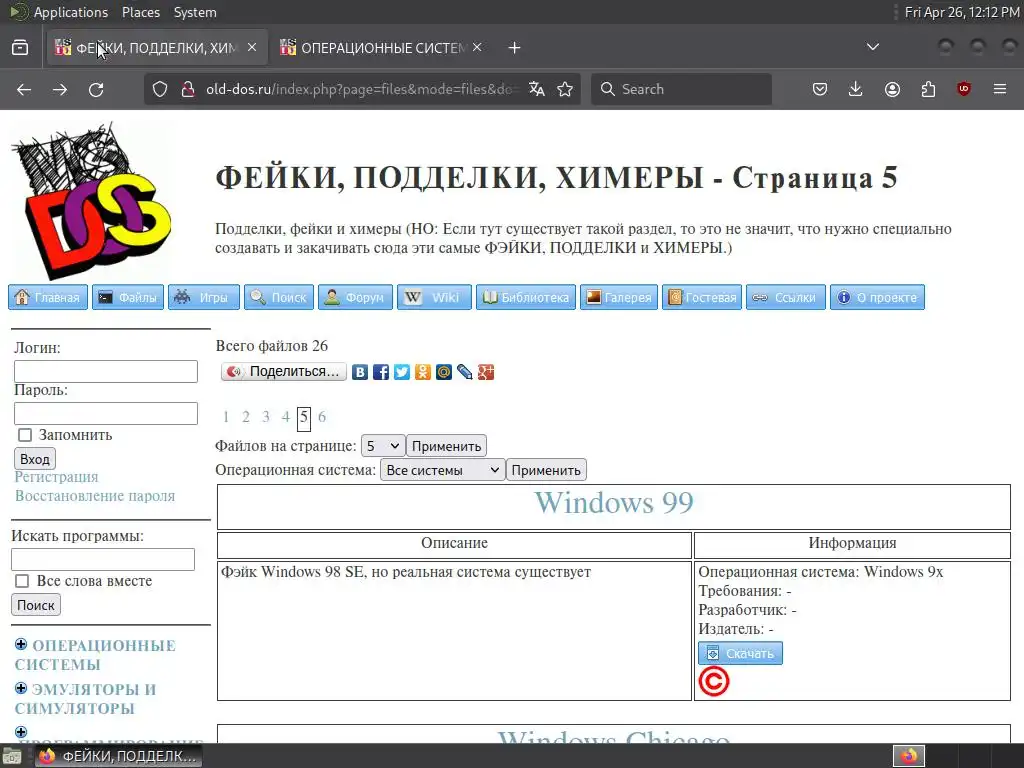The width and height of the screenshot is (1024, 768).
Task: Expand the ЭМУЛЯТОРЫ И СИМУЛЯТОРЫ category
Action: click(21, 688)
